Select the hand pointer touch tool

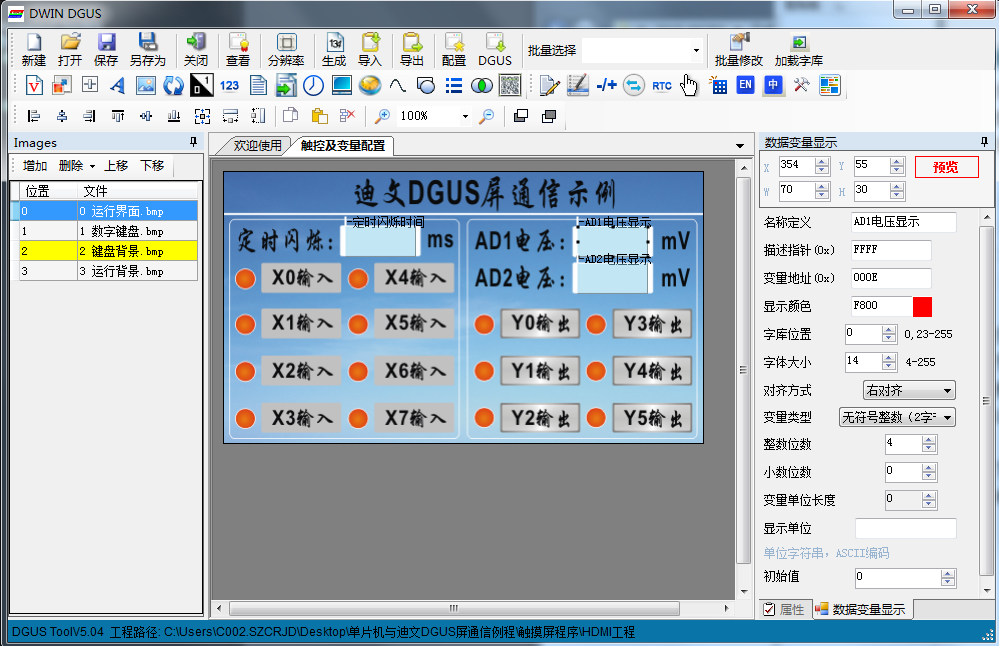pos(689,85)
